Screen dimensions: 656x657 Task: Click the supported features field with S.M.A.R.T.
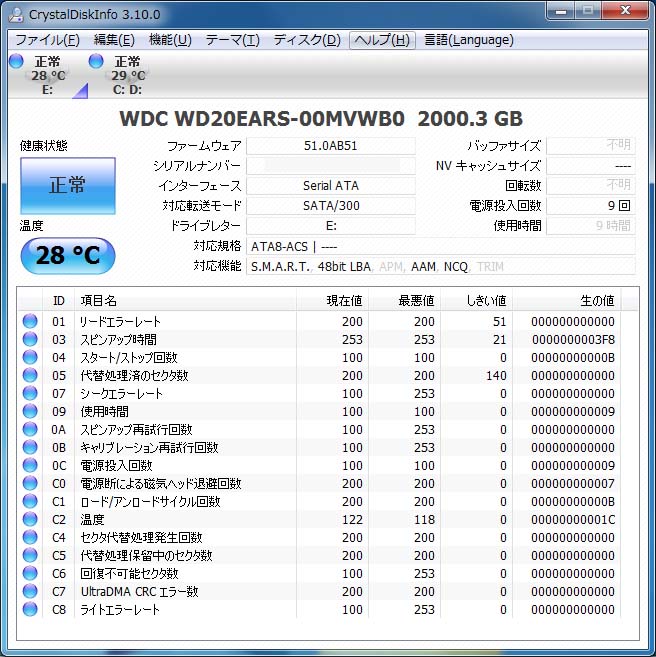(x=441, y=266)
